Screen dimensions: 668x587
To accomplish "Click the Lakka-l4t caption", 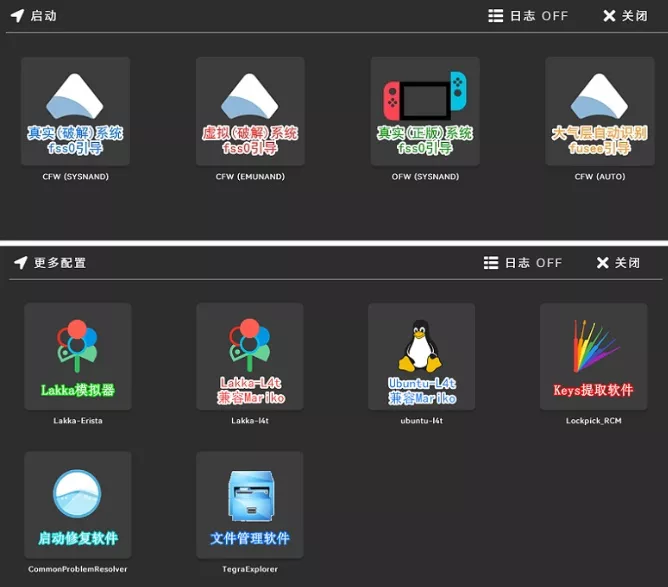I will 250,421.
